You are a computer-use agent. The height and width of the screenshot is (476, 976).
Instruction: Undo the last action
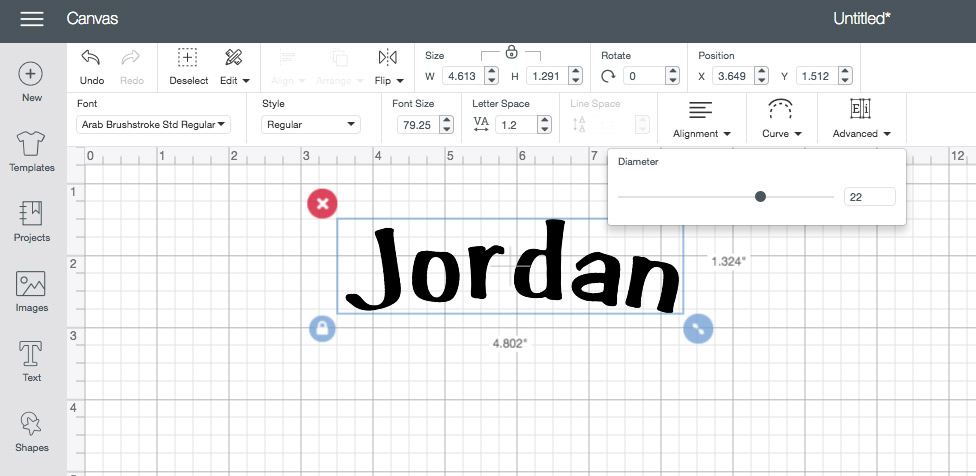pos(92,67)
